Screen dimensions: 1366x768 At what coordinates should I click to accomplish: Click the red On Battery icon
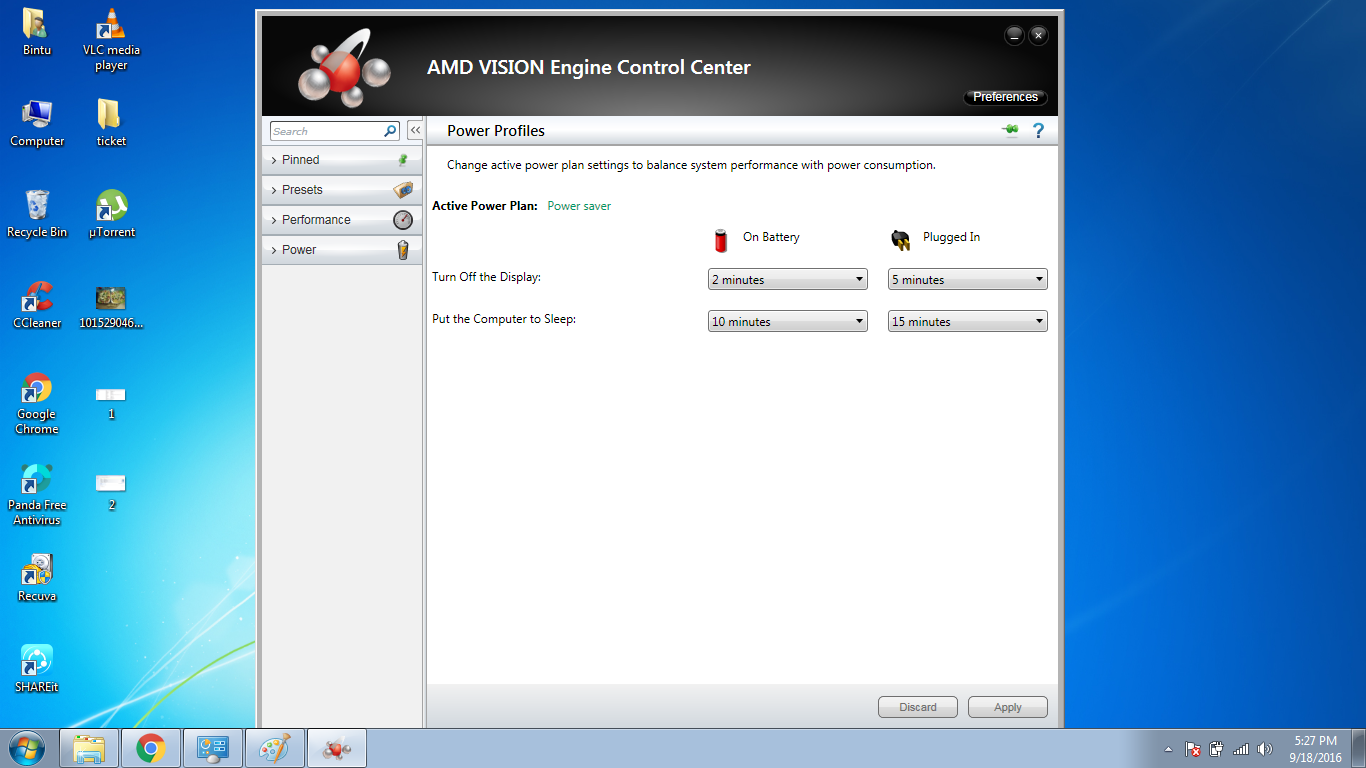pos(721,239)
